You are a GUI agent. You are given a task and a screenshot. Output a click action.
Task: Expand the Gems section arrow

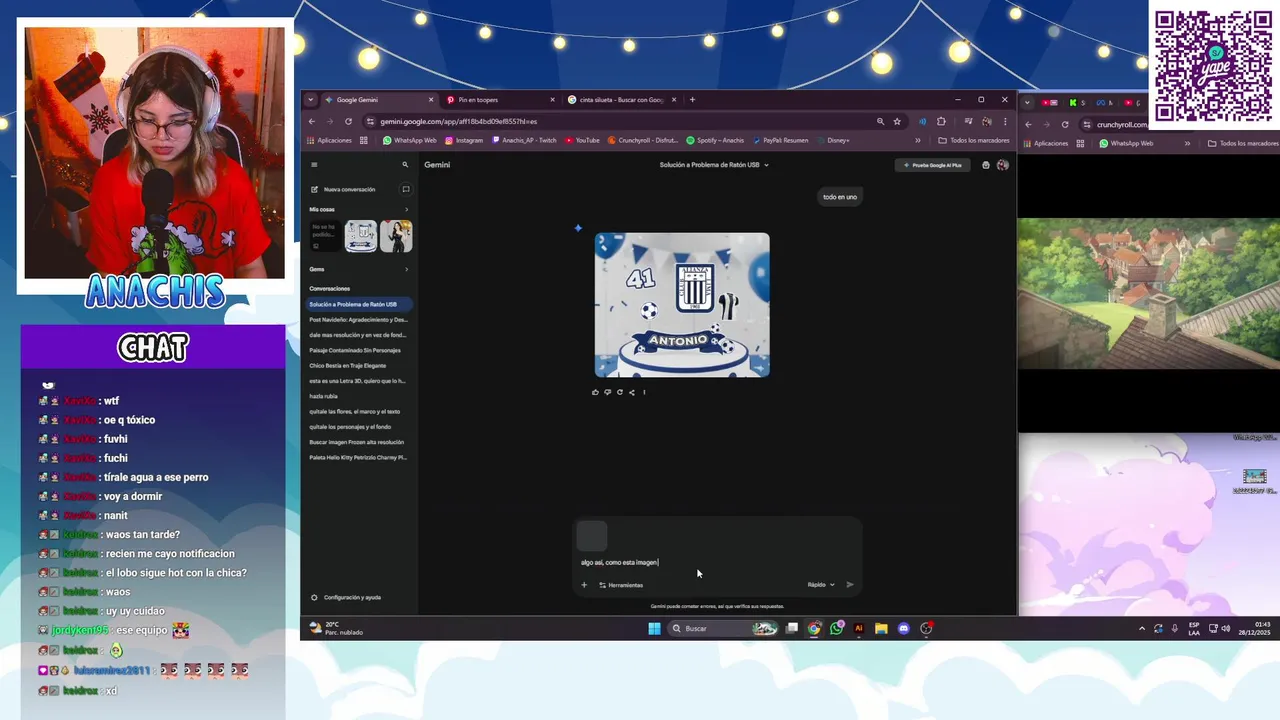point(406,269)
